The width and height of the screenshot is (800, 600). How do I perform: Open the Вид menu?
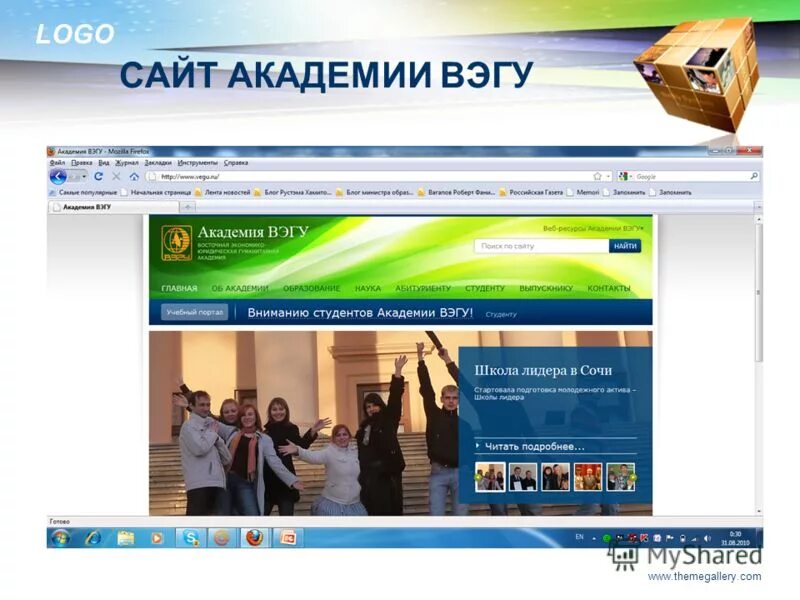coord(104,163)
